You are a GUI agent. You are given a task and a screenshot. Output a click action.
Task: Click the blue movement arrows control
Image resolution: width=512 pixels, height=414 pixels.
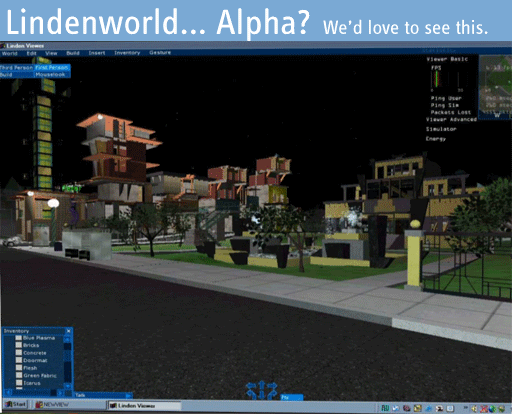coord(262,390)
